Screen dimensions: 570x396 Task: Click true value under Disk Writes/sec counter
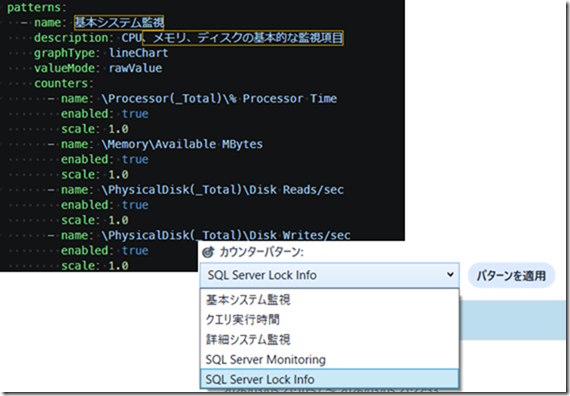click(135, 251)
